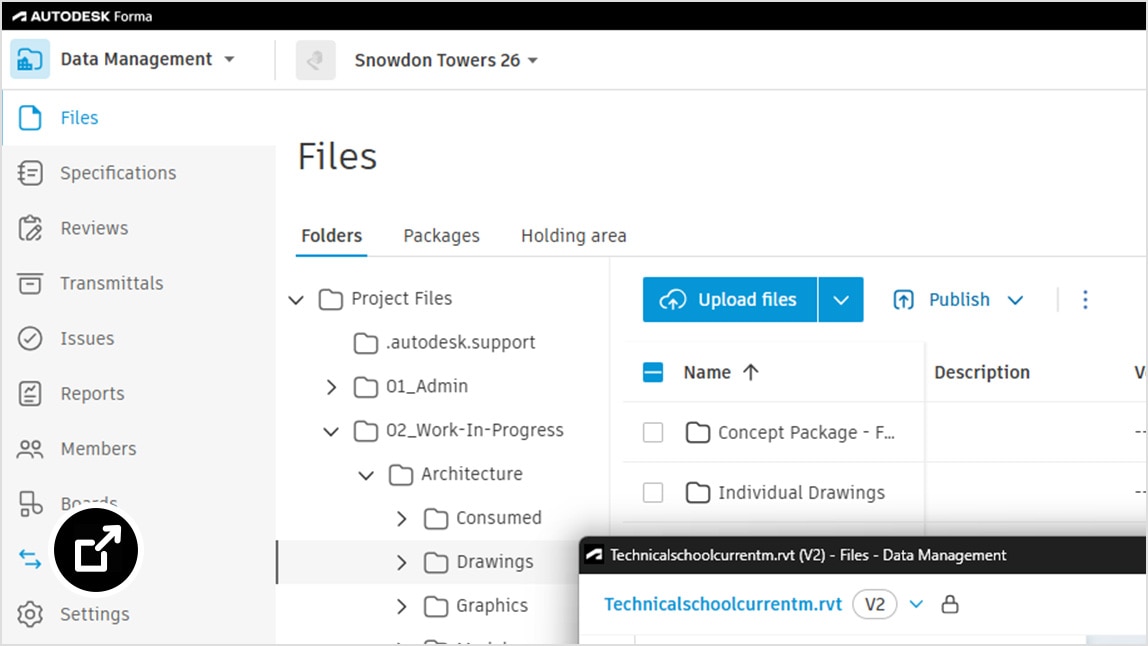This screenshot has height=646, width=1148.
Task: Click the Reviews clipboard pencil icon
Action: click(x=30, y=228)
